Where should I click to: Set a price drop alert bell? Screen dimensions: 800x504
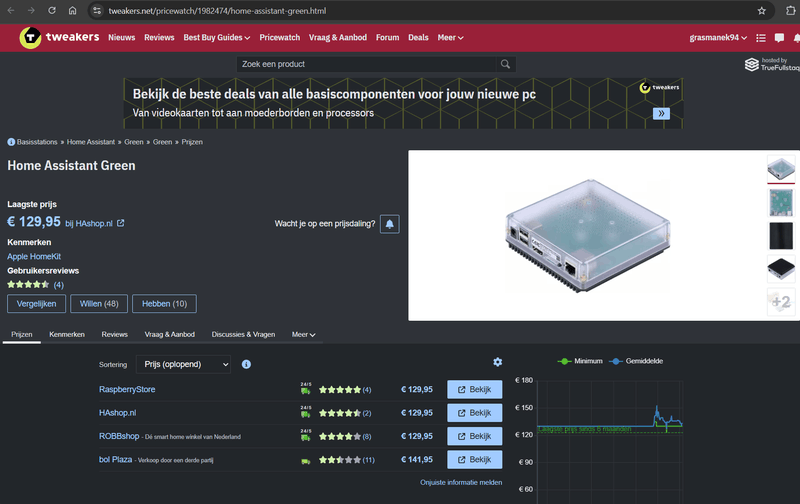point(390,224)
